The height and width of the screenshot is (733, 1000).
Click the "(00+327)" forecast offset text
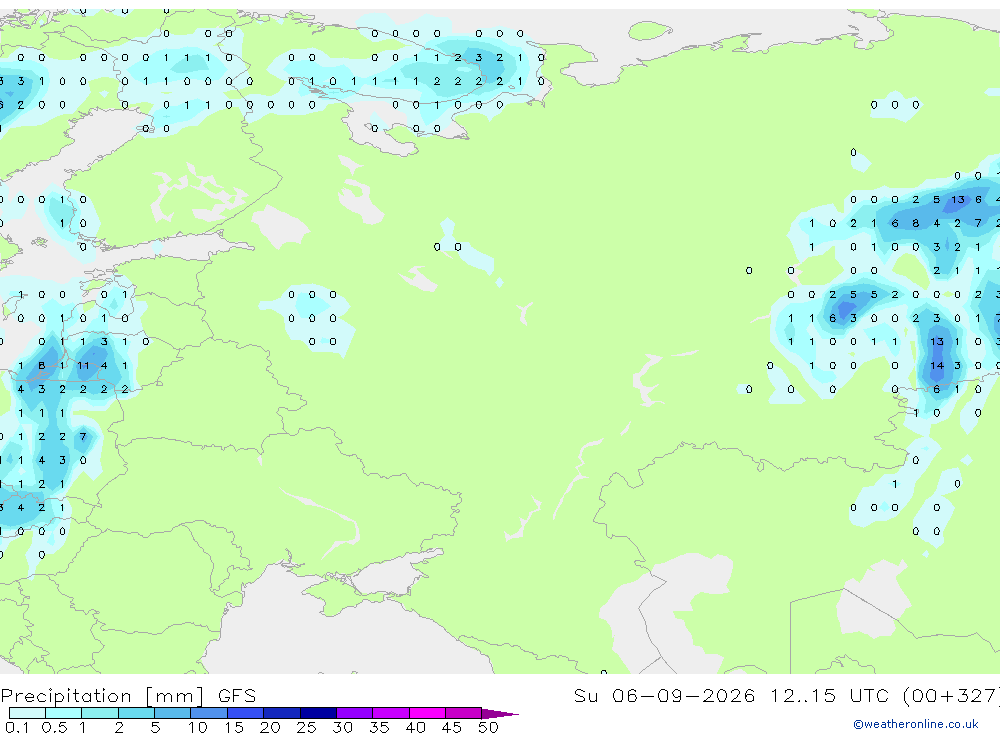[x=951, y=695]
